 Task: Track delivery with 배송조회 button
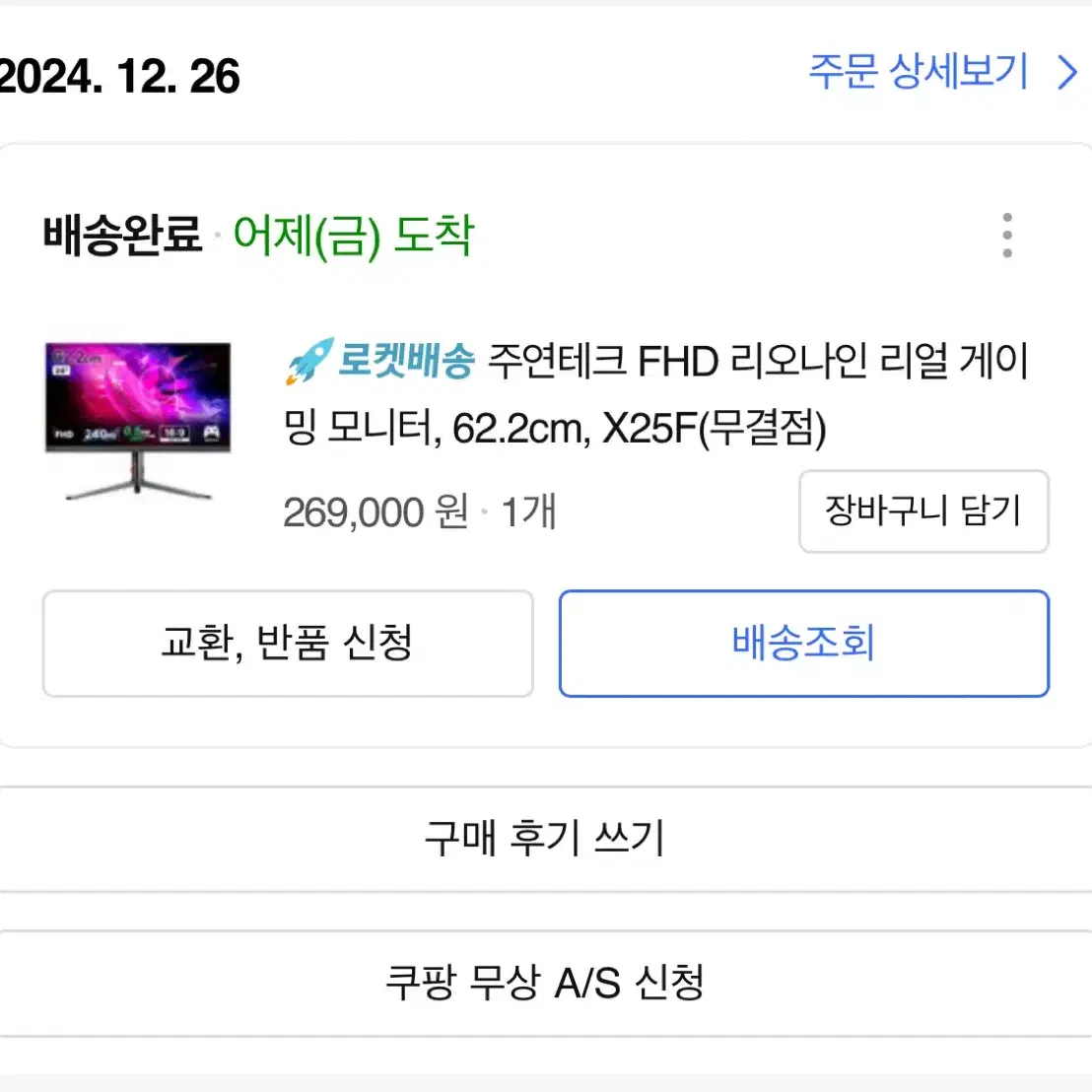point(803,644)
